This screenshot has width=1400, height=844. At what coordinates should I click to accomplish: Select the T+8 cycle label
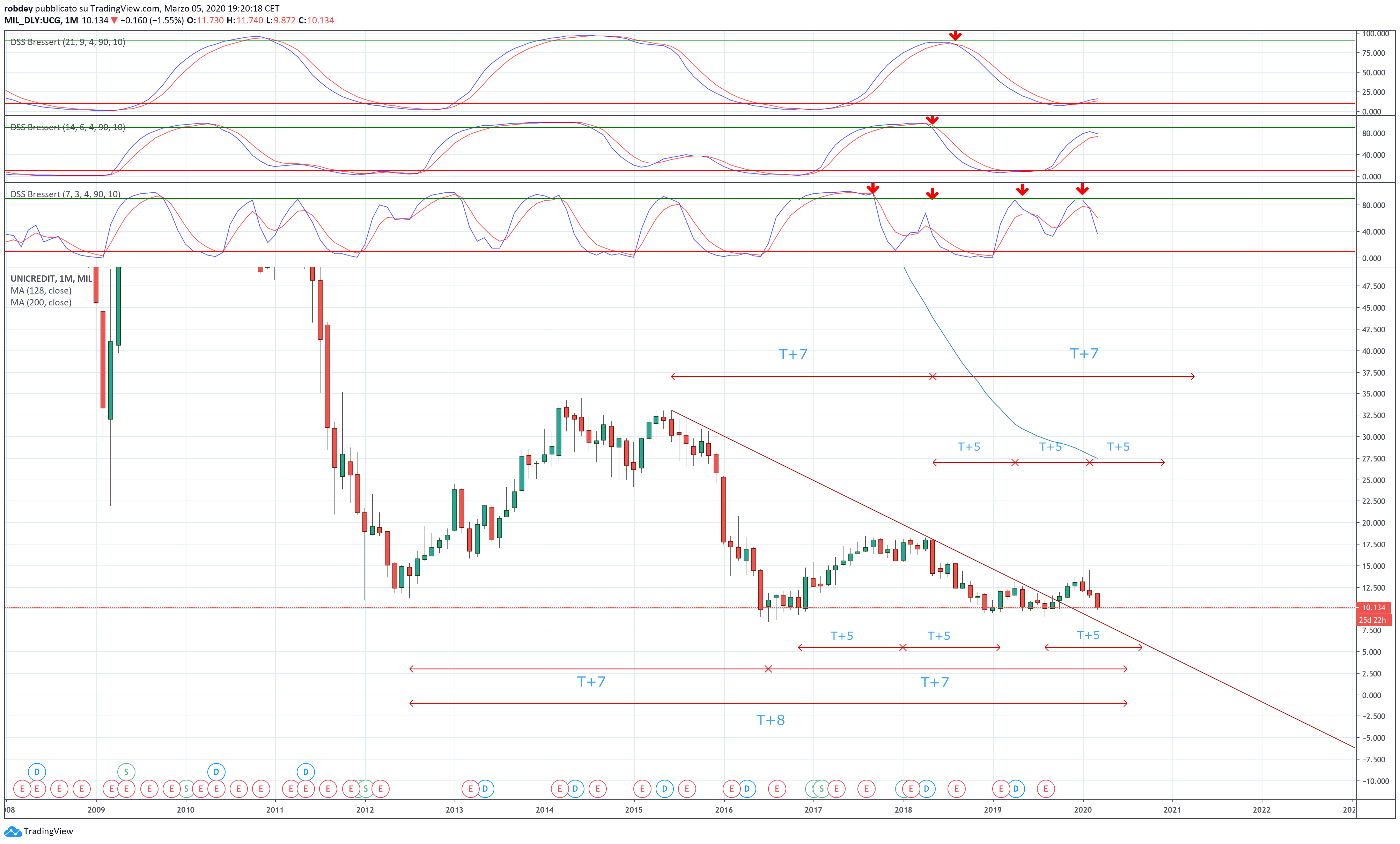771,720
